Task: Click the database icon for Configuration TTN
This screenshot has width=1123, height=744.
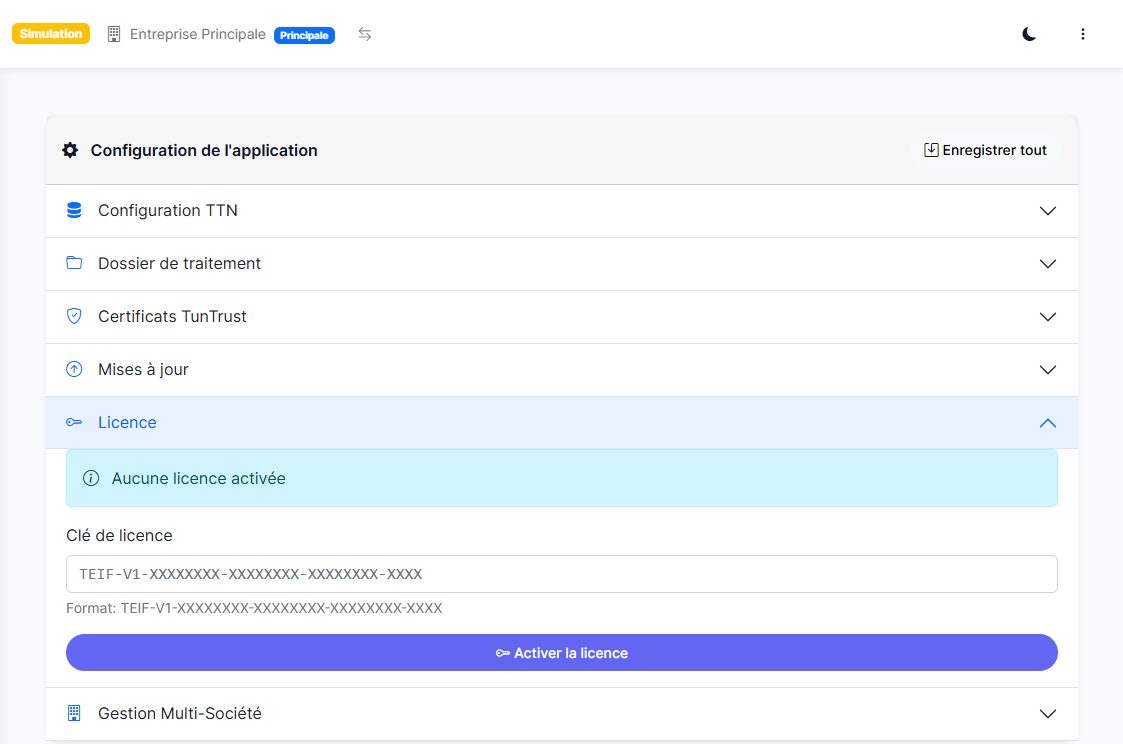Action: pyautogui.click(x=74, y=211)
